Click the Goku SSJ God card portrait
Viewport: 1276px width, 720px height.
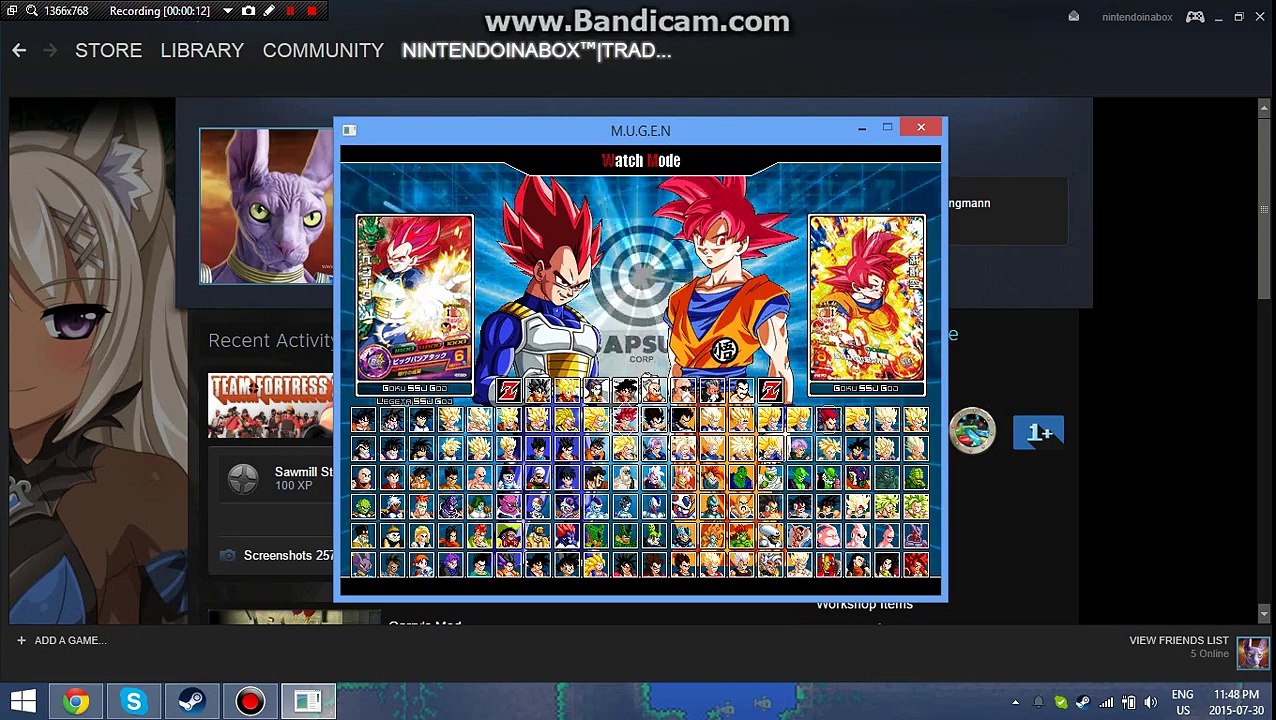click(866, 298)
